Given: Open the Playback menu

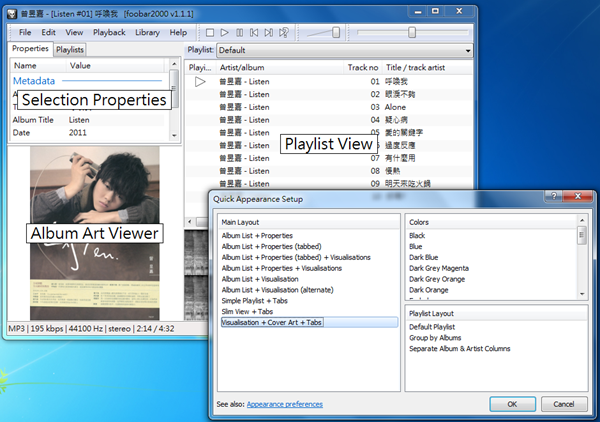Looking at the screenshot, I should pos(109,33).
